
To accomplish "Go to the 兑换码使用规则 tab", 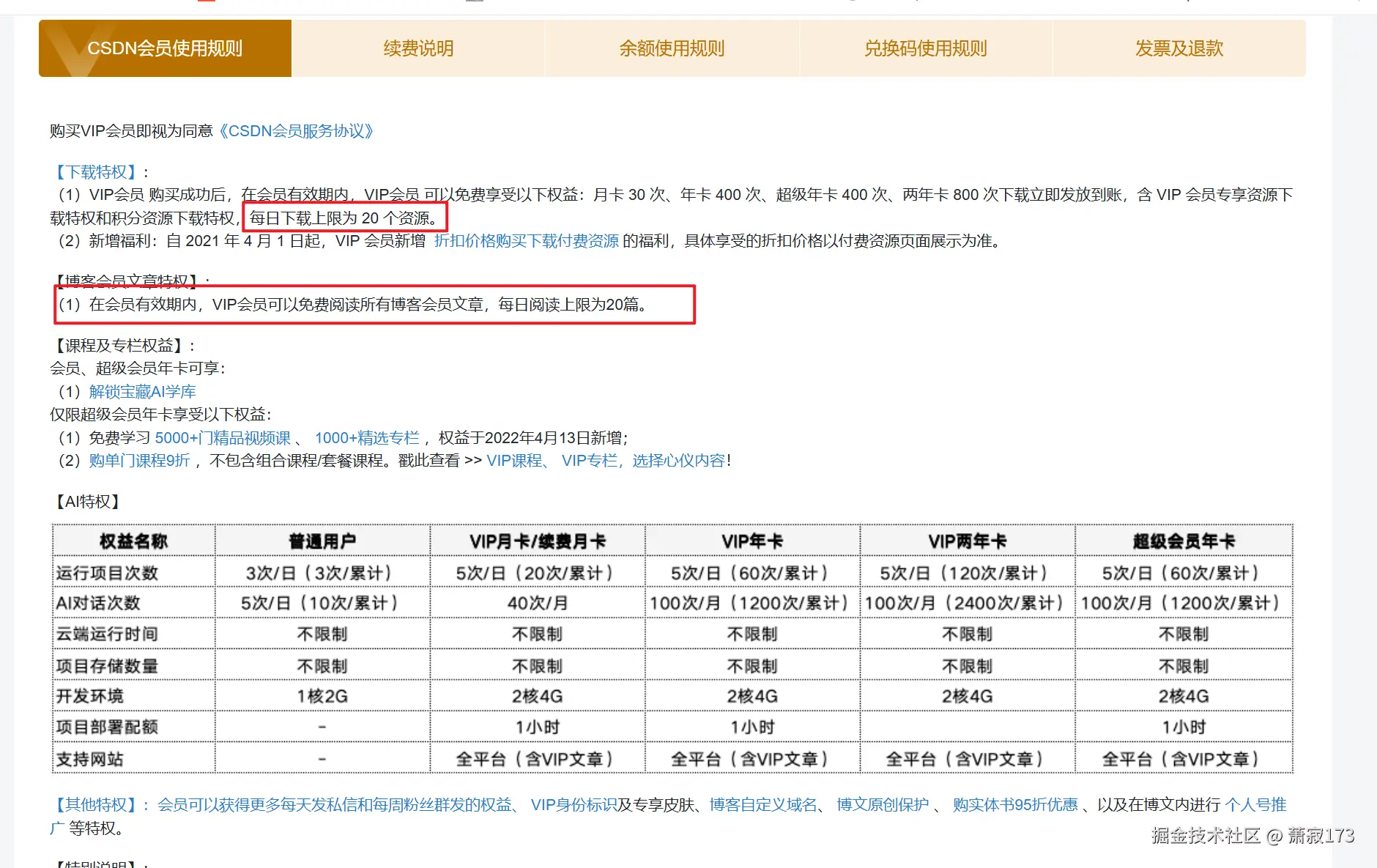I will [926, 48].
